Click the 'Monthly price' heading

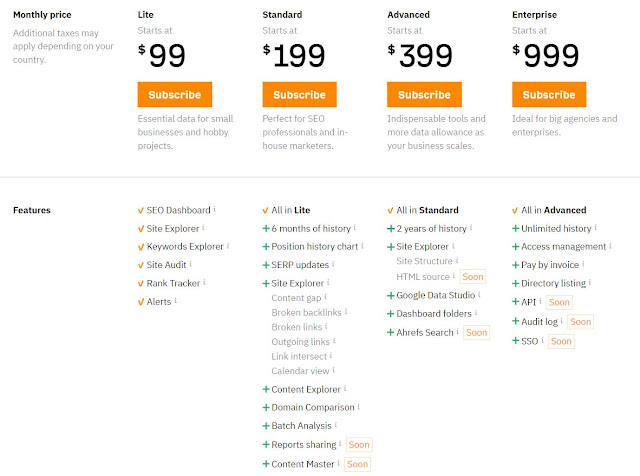point(42,15)
